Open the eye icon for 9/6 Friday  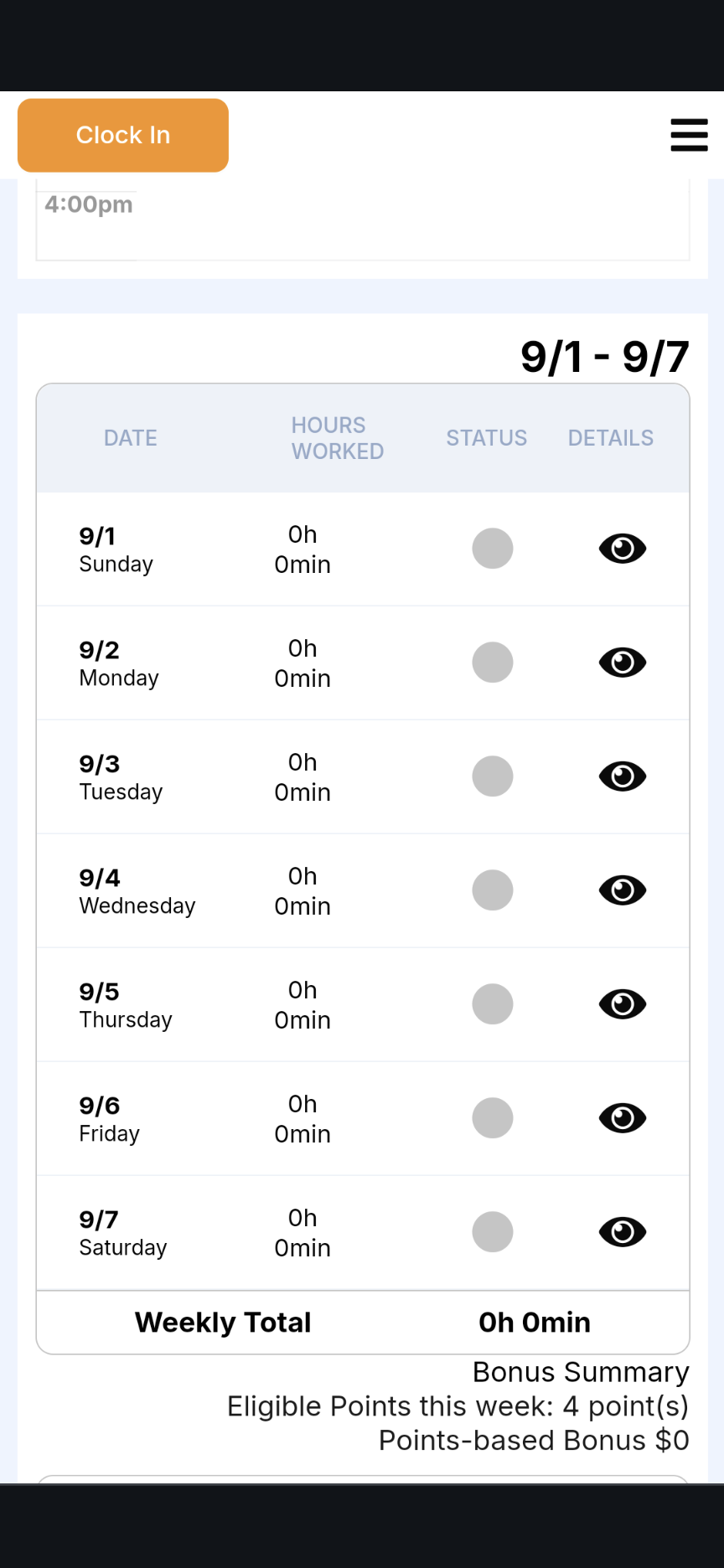point(623,1118)
